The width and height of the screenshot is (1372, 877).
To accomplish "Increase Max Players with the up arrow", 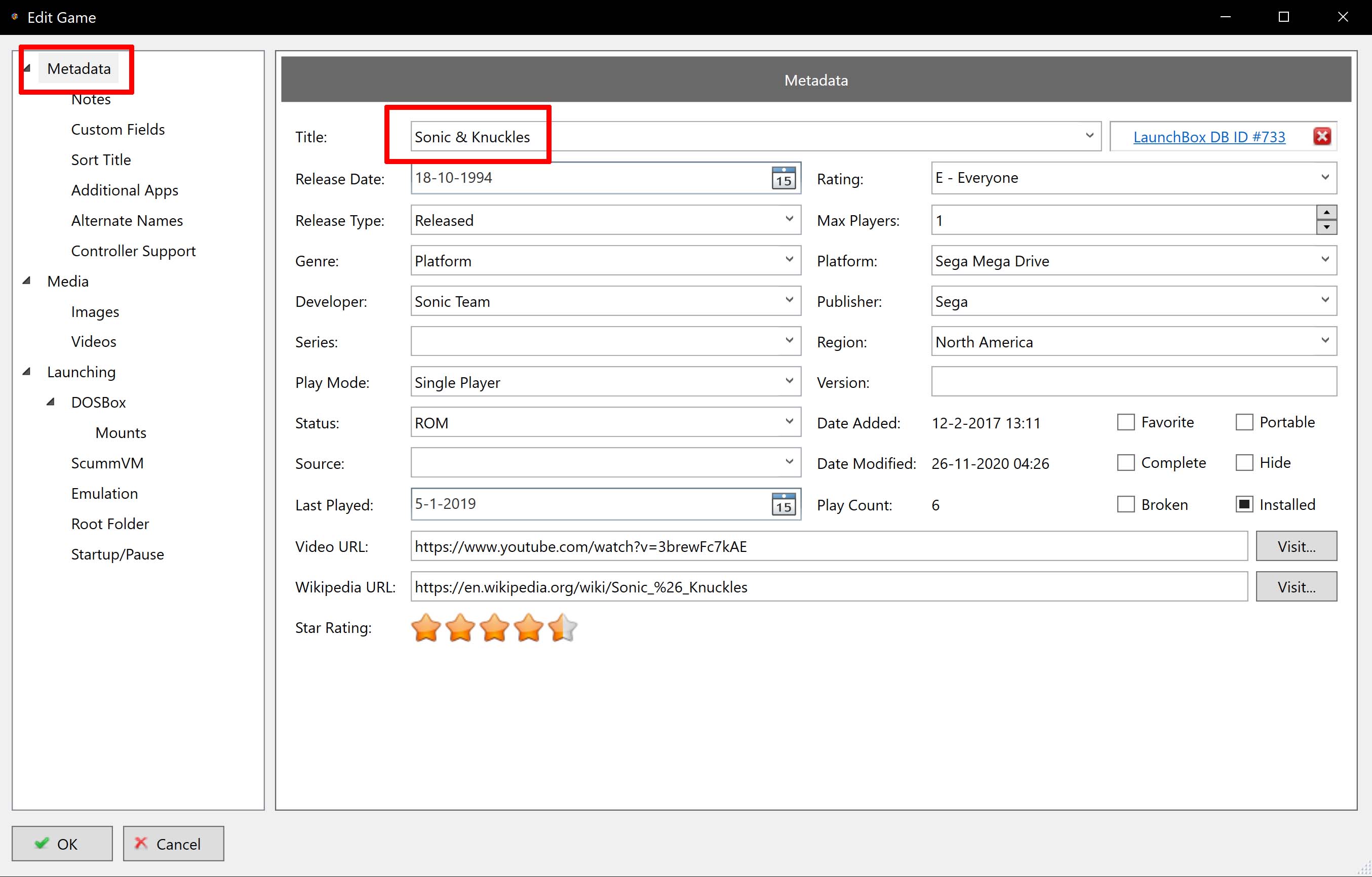I will click(x=1326, y=213).
